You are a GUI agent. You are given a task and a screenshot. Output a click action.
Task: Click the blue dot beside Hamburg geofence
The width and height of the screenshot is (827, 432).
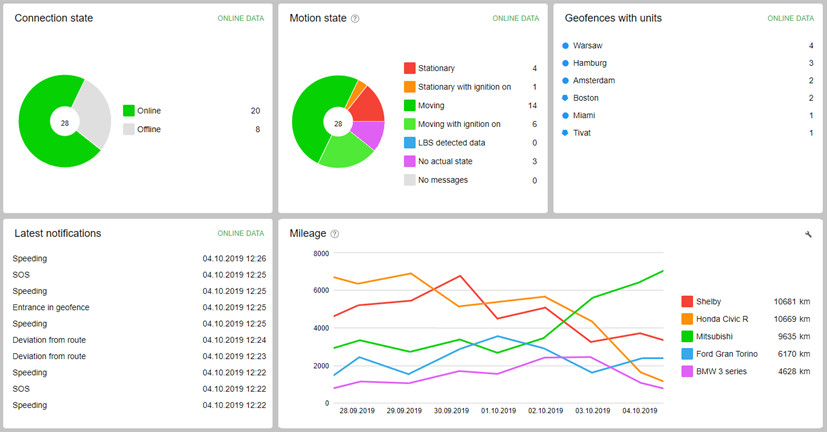566,63
